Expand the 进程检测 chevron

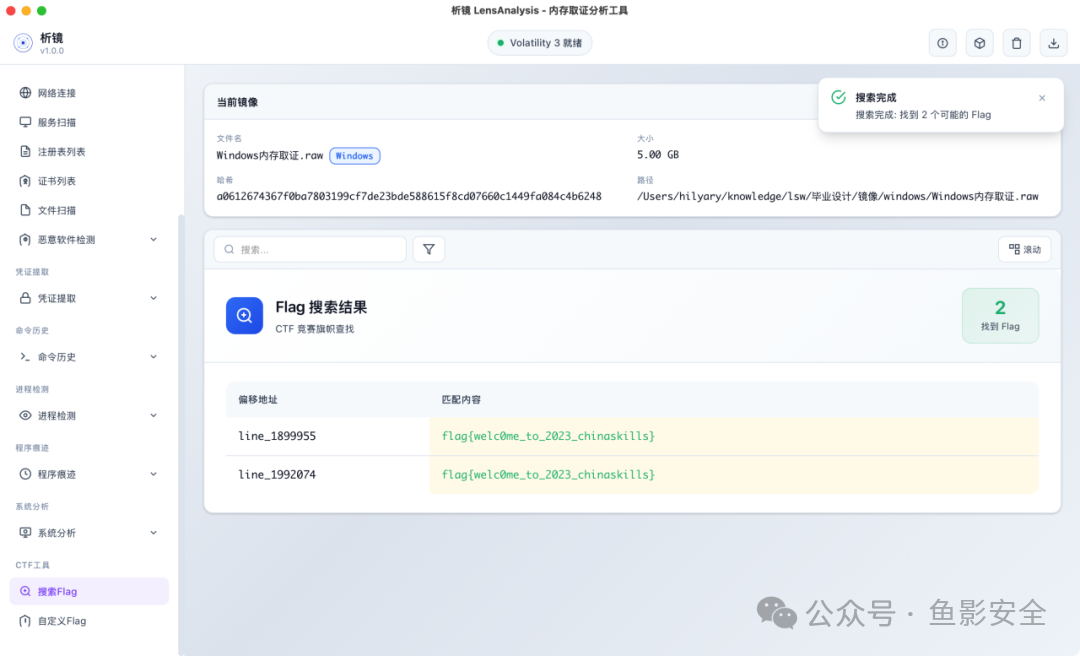click(x=154, y=416)
